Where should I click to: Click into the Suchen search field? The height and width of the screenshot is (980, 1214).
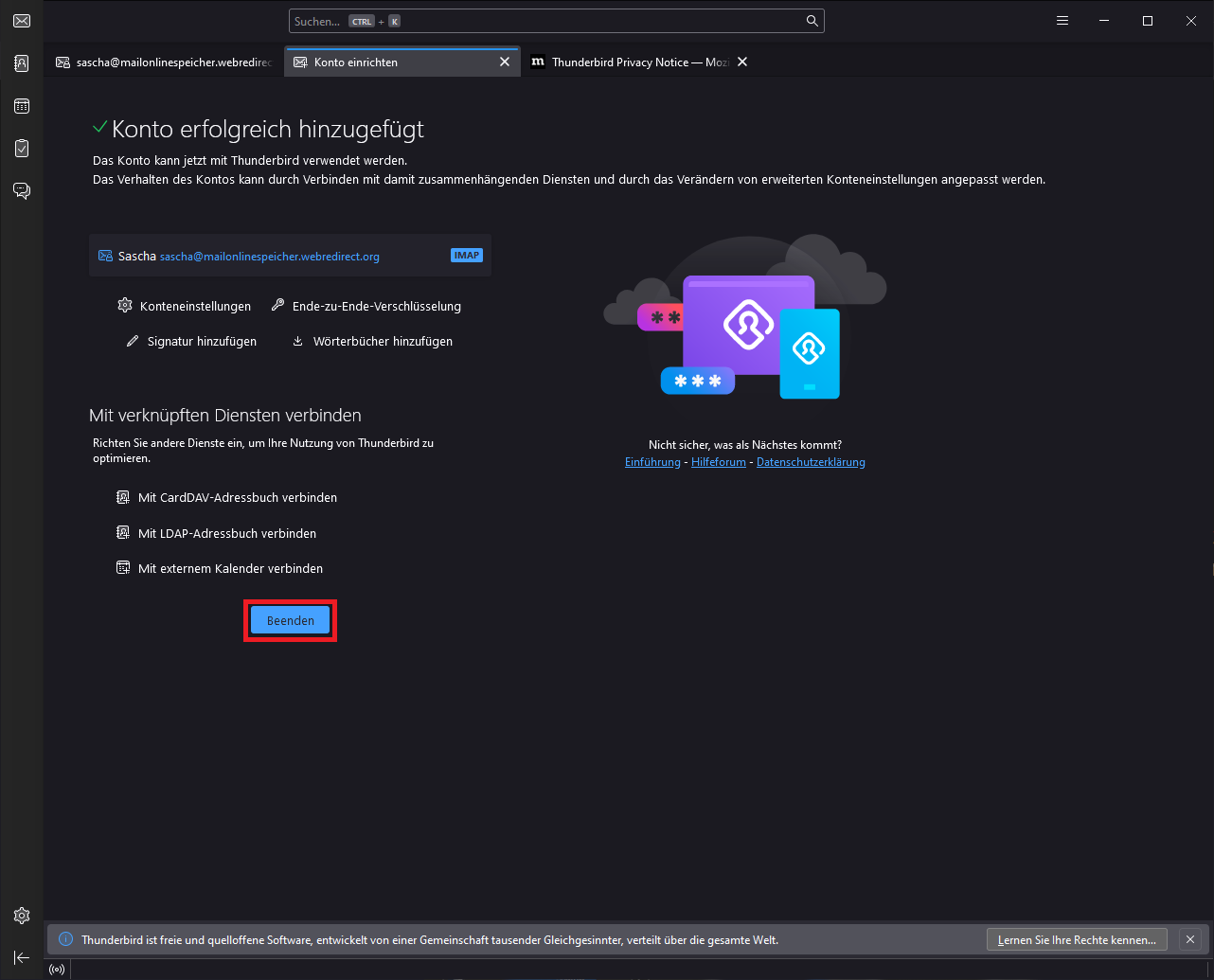[557, 21]
